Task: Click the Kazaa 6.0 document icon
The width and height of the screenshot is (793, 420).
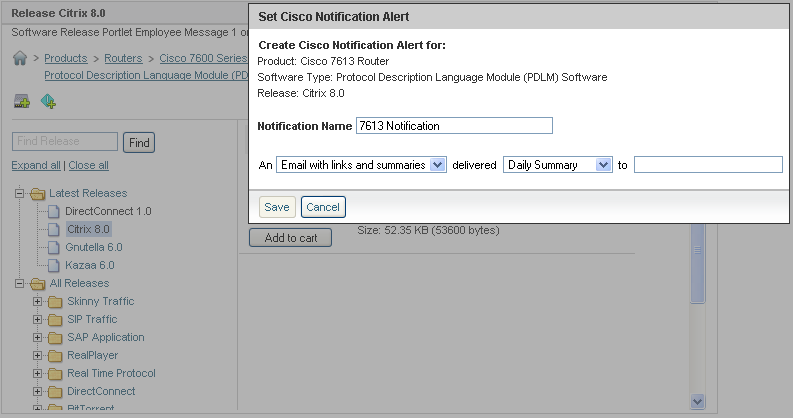Action: 54,265
